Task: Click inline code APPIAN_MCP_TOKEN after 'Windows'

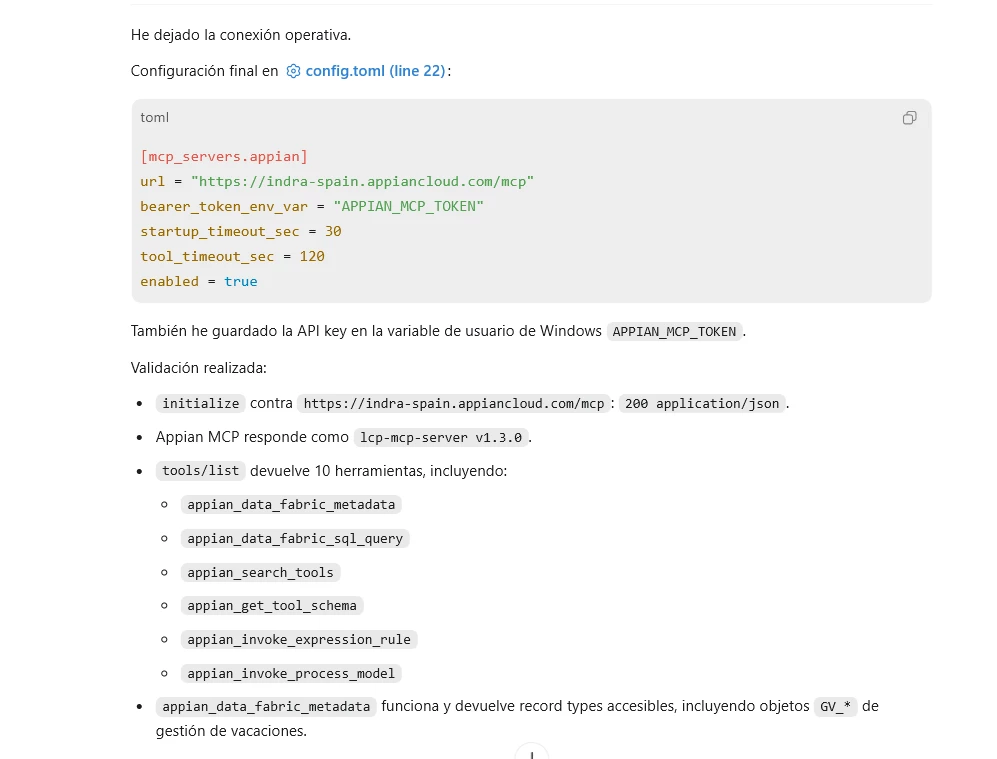Action: (x=674, y=332)
